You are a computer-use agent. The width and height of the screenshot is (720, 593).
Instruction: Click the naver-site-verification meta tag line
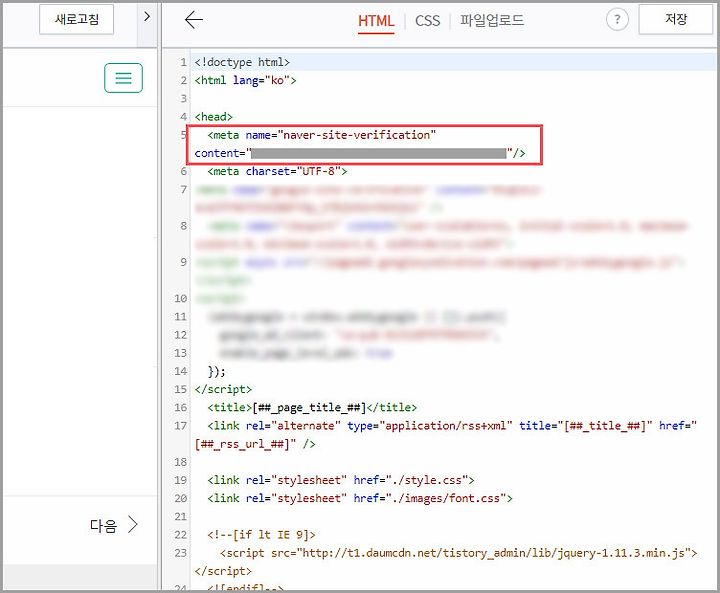pyautogui.click(x=321, y=135)
